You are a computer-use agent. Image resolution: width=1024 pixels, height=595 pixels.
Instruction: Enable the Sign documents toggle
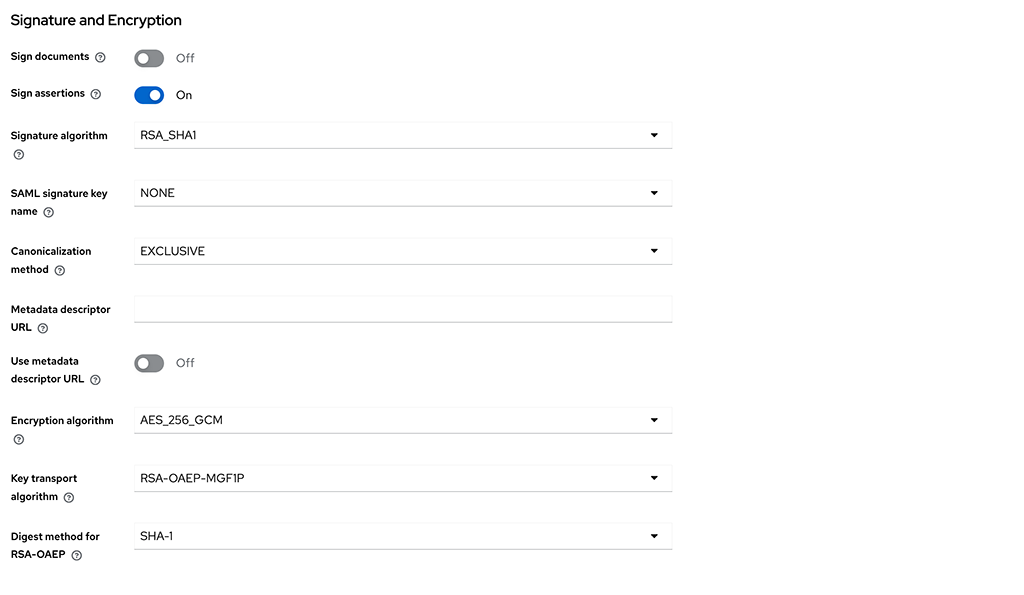coord(148,57)
